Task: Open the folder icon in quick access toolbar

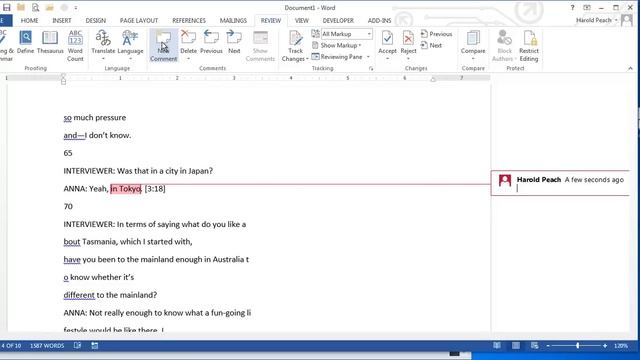Action: (x=21, y=7)
